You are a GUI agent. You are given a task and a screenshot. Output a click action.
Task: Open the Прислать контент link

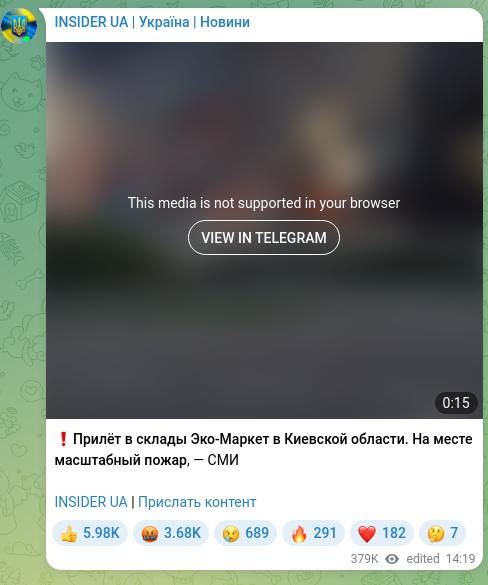tap(197, 502)
